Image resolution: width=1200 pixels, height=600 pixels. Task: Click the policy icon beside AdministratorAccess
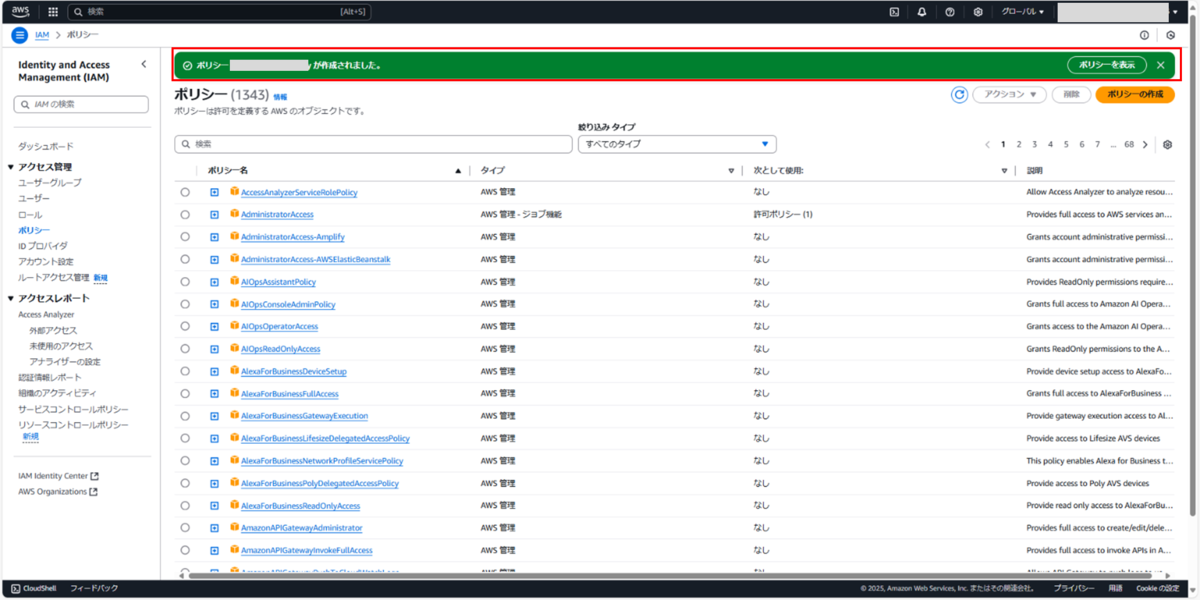[235, 214]
